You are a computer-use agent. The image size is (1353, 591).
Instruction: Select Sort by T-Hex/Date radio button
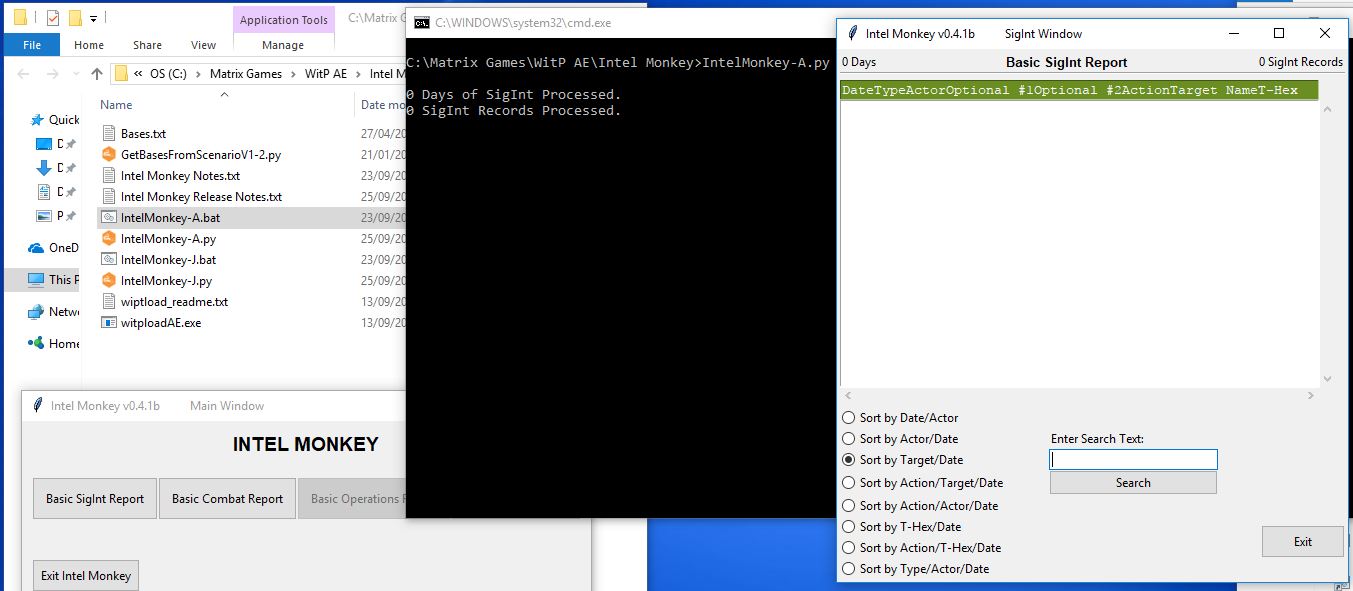849,527
